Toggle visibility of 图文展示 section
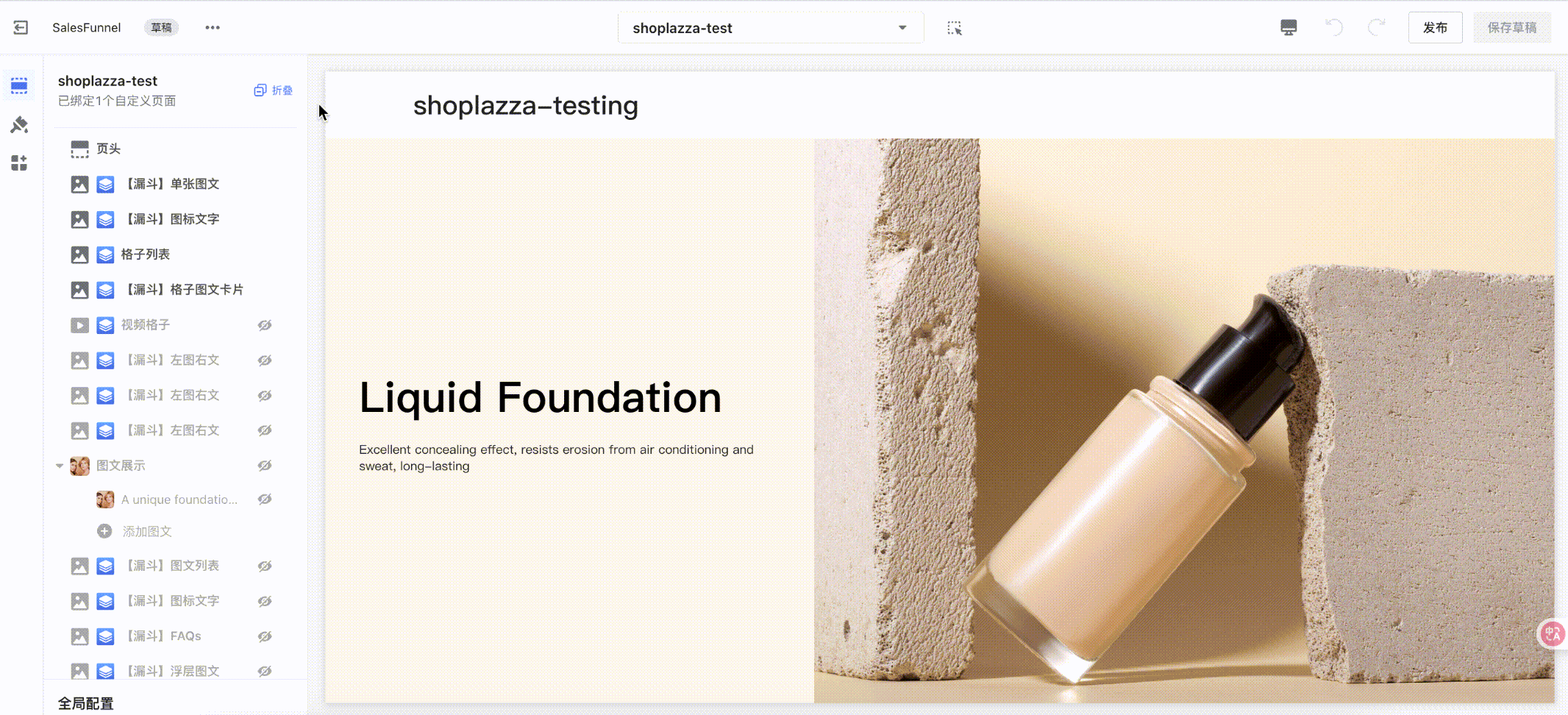 click(x=265, y=466)
